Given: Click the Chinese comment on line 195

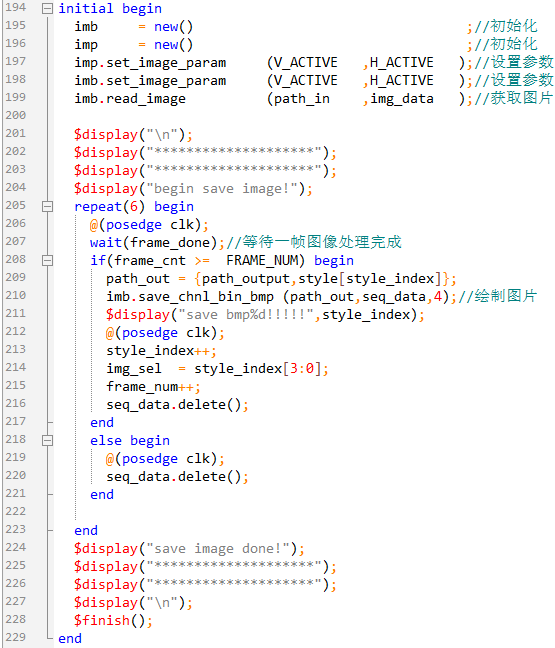Looking at the screenshot, I should click(506, 26).
